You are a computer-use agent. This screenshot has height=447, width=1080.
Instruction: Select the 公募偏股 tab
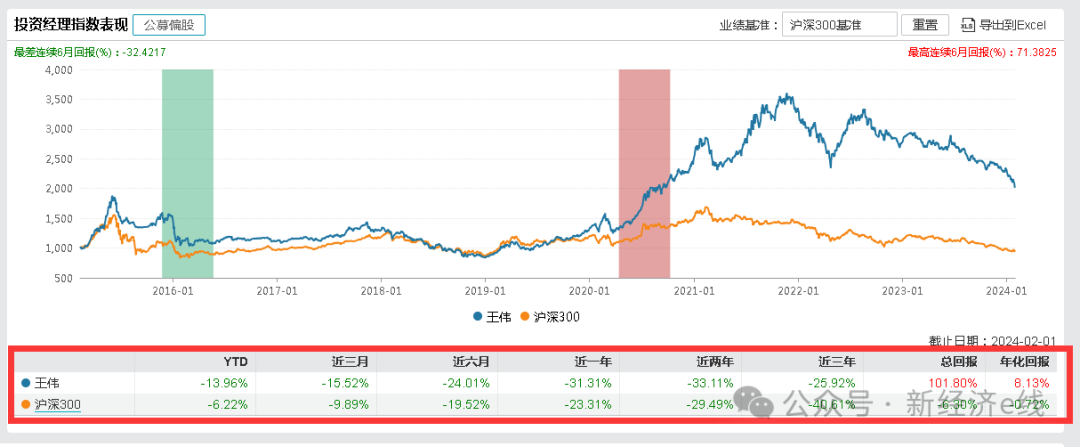pos(168,25)
